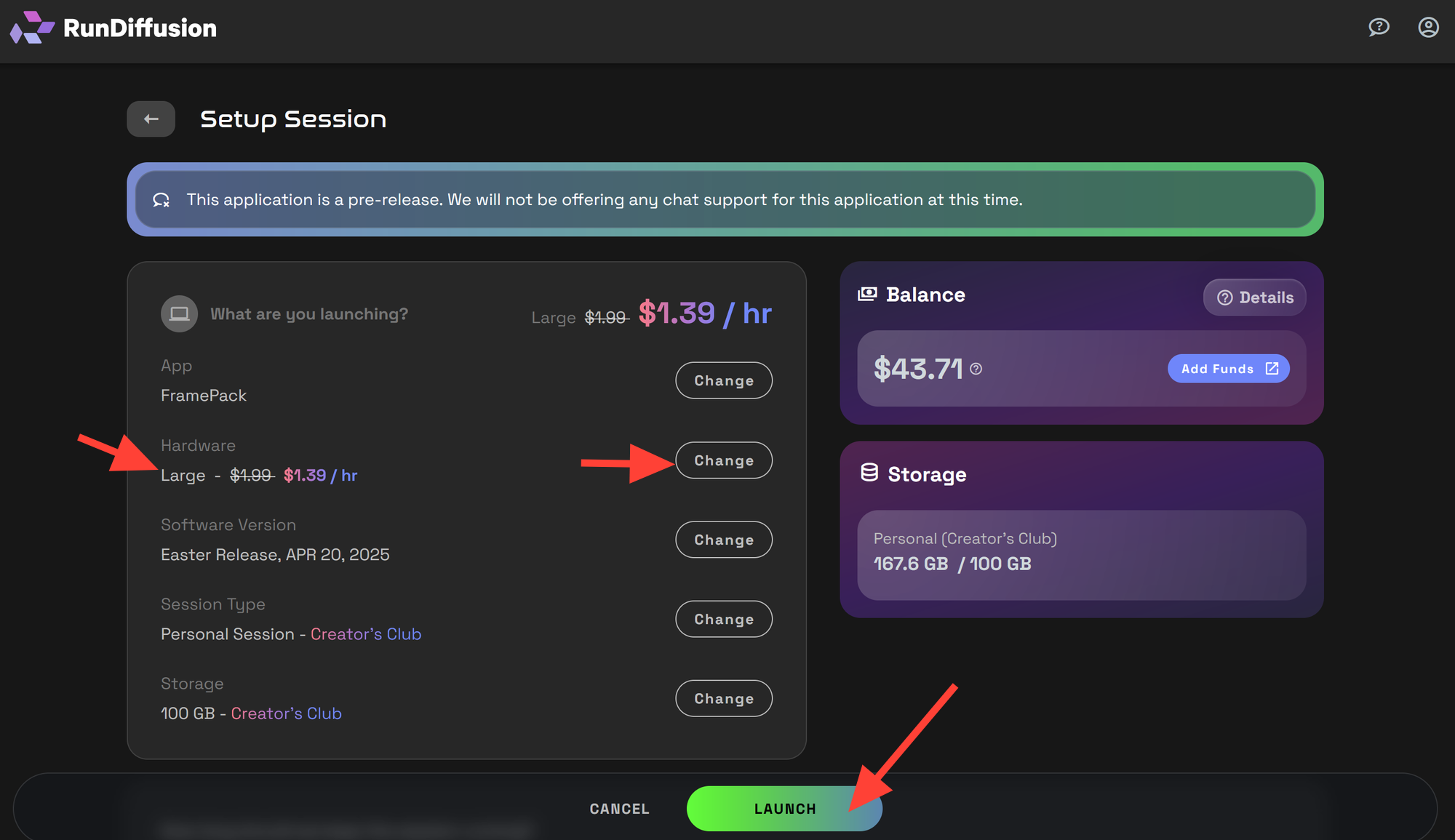Click the Creator's Club link under Storage
Screen dimensions: 1455x840
click(287, 713)
